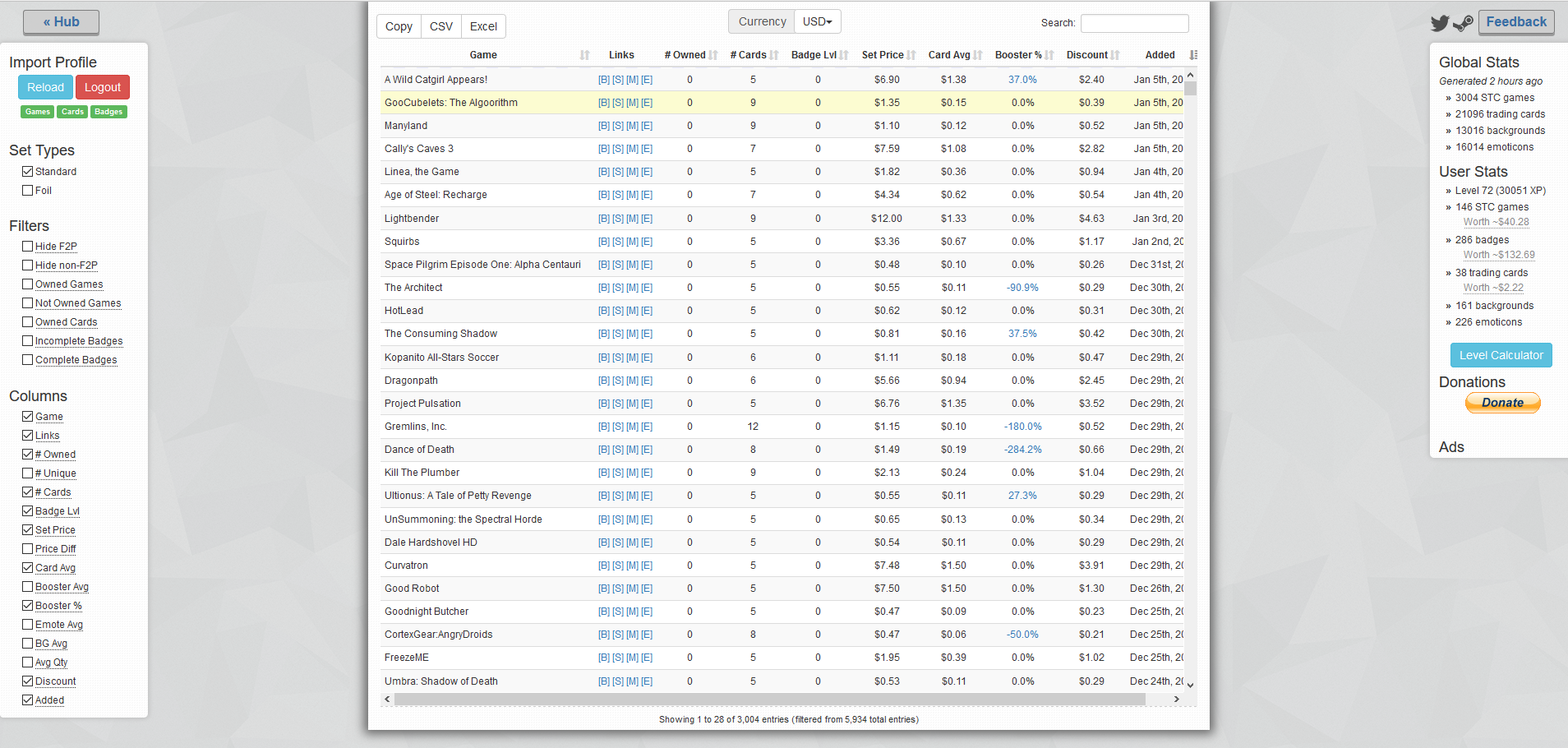Click the table's scroll-right arrow

1177,699
